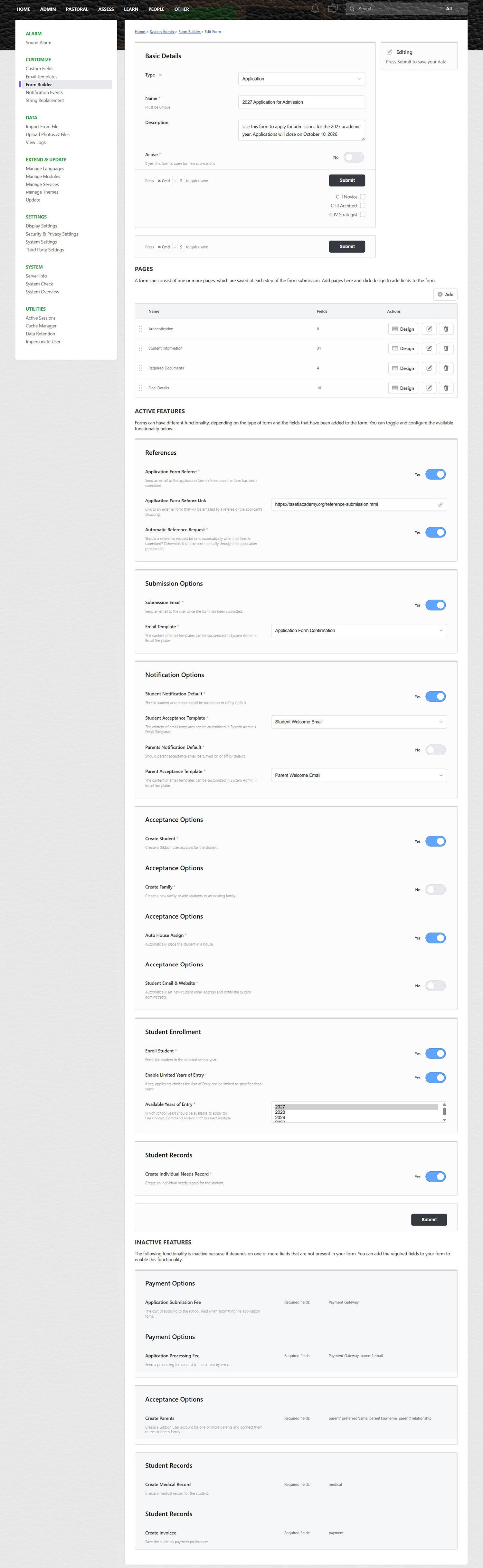The height and width of the screenshot is (1568, 483).
Task: Turn on Parents Notification Default switch
Action: tap(436, 750)
